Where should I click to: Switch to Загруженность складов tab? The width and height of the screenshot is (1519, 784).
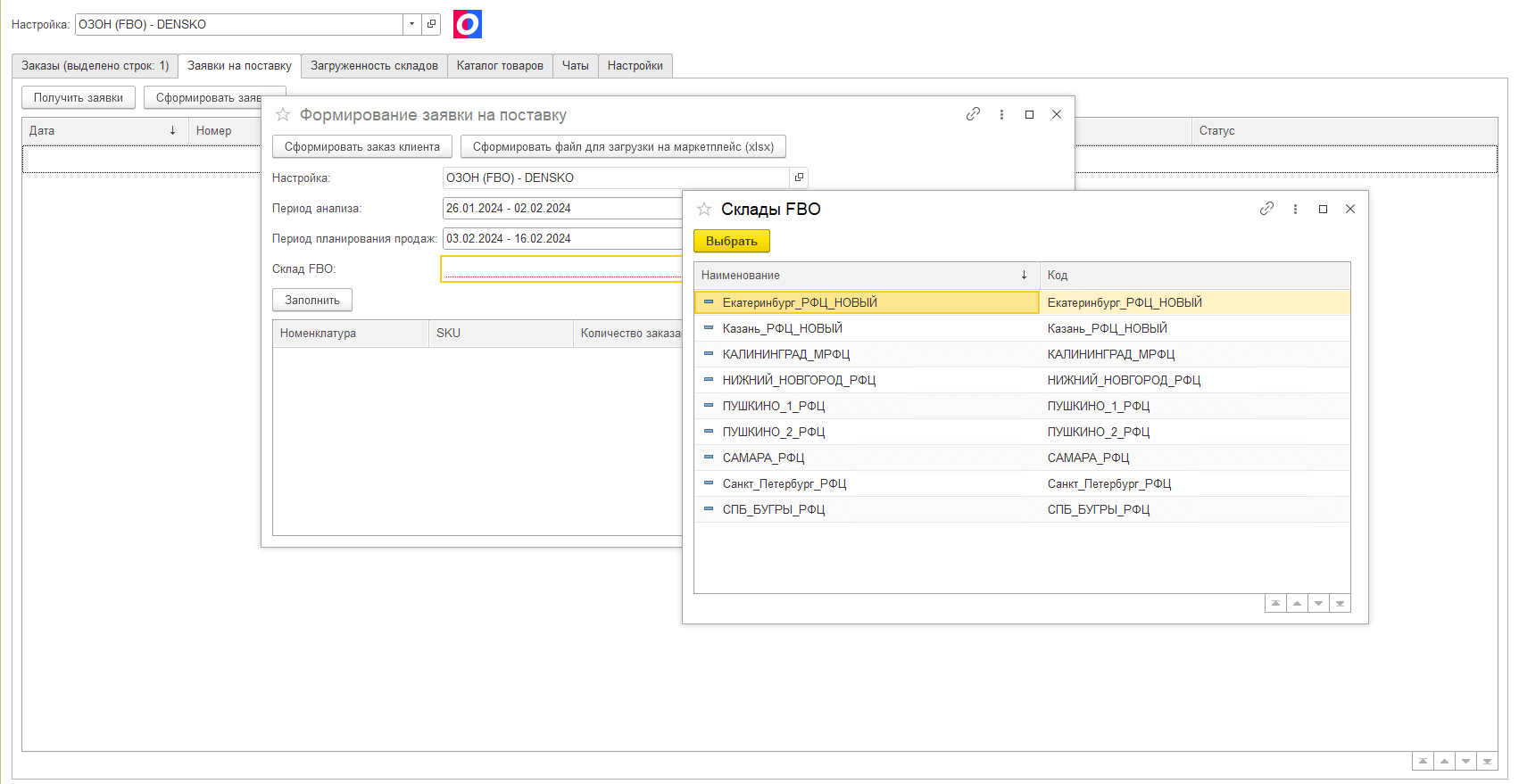click(374, 66)
